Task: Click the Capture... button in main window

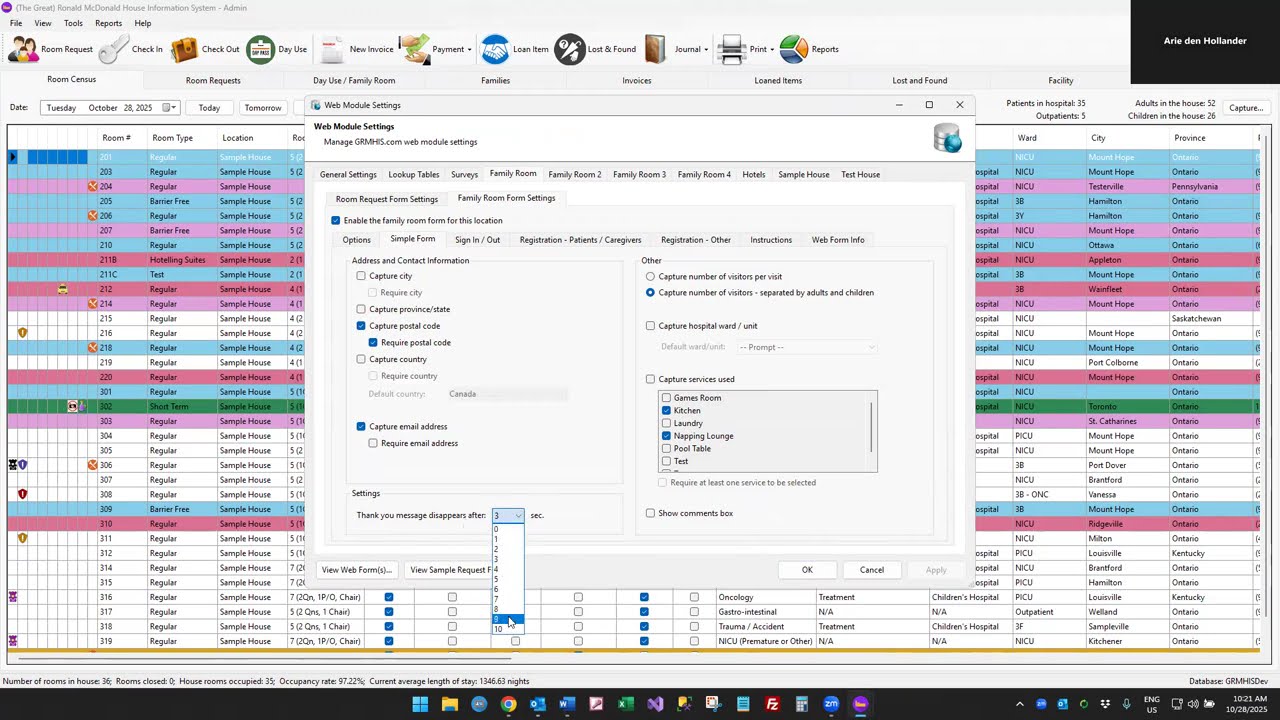Action: 1246,108
